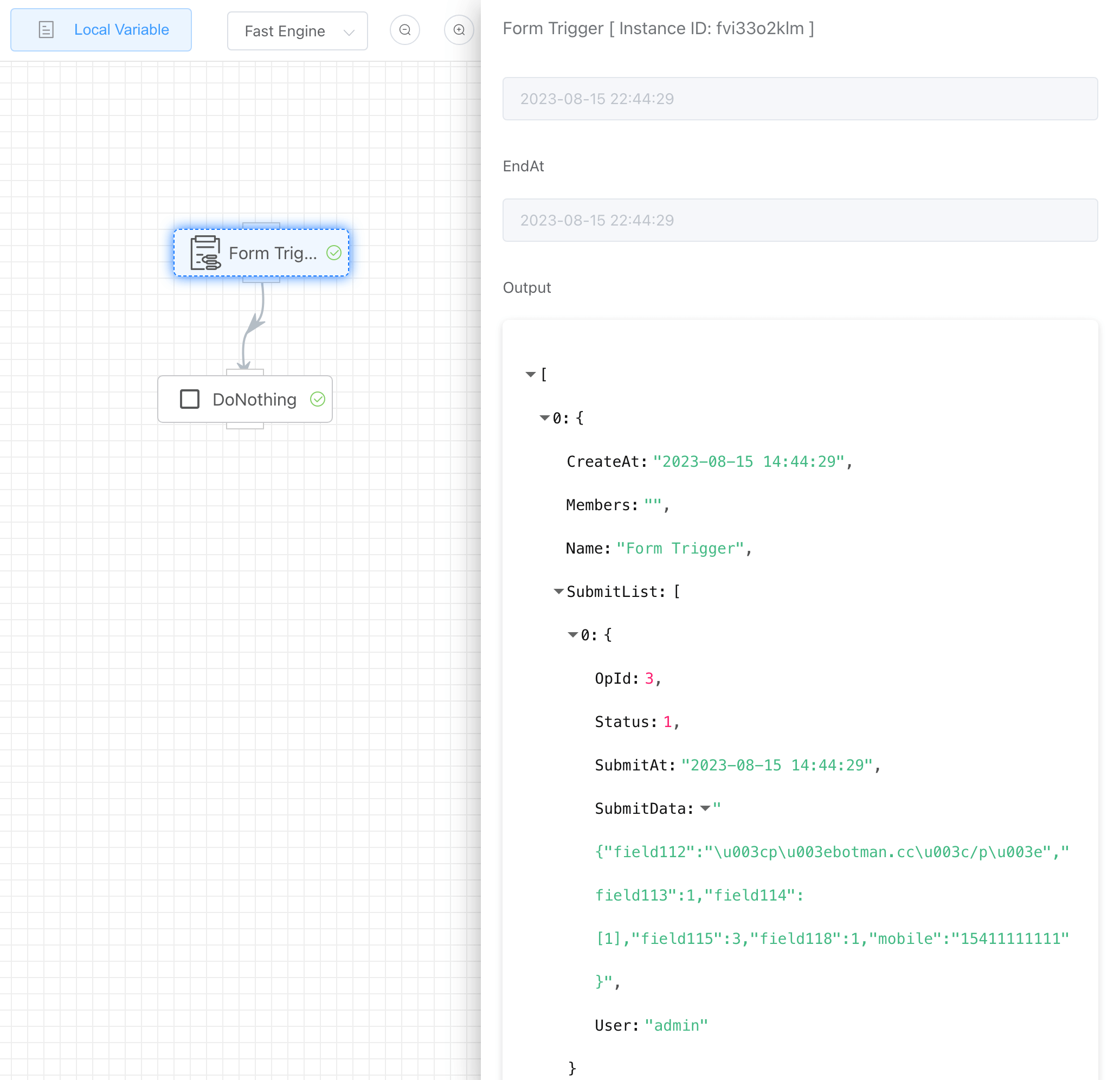This screenshot has height=1080, width=1120.
Task: Click the SubmitData line containing mobile number
Action: coord(832,938)
